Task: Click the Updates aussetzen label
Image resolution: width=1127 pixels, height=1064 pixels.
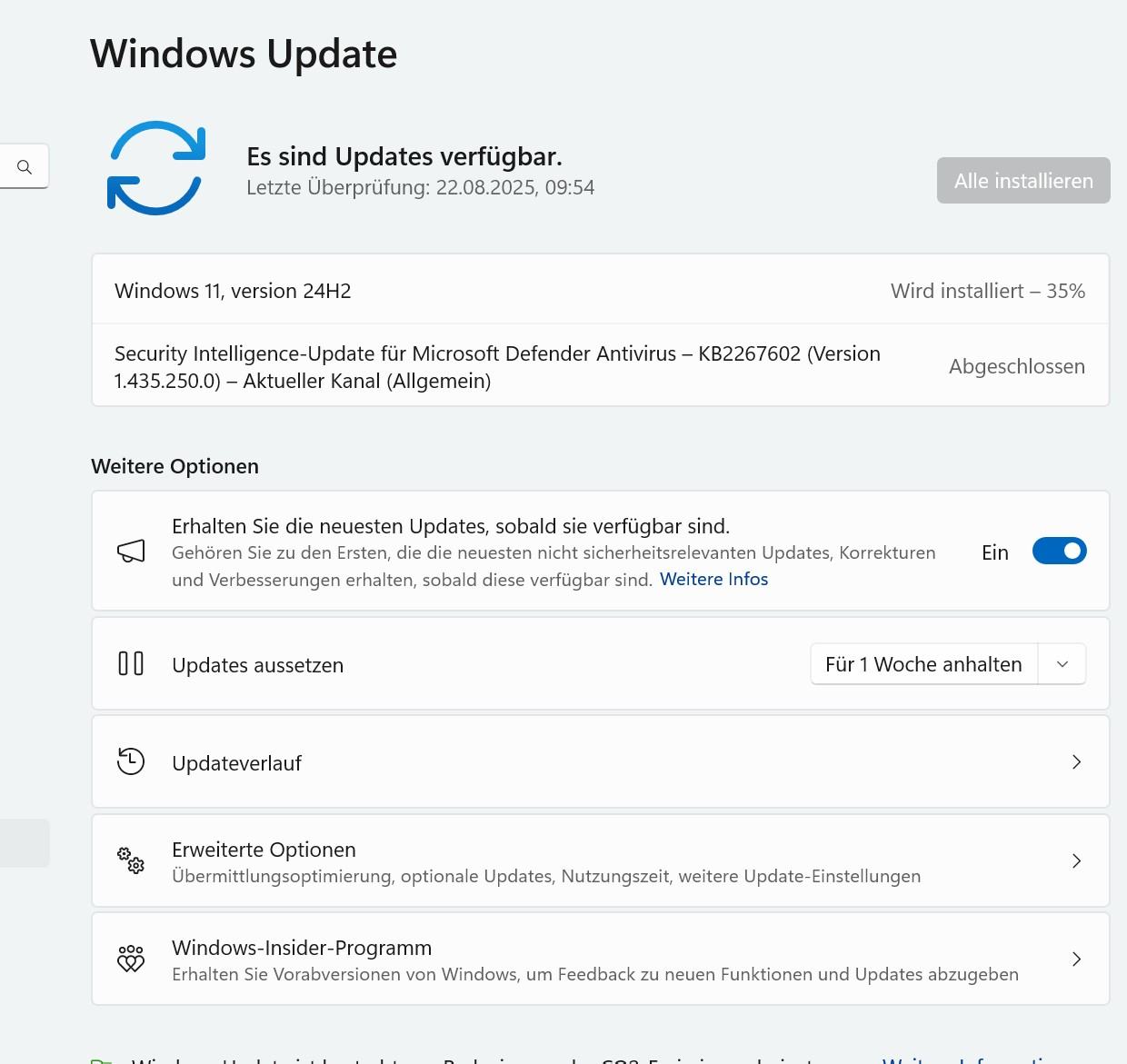Action: pos(257,665)
